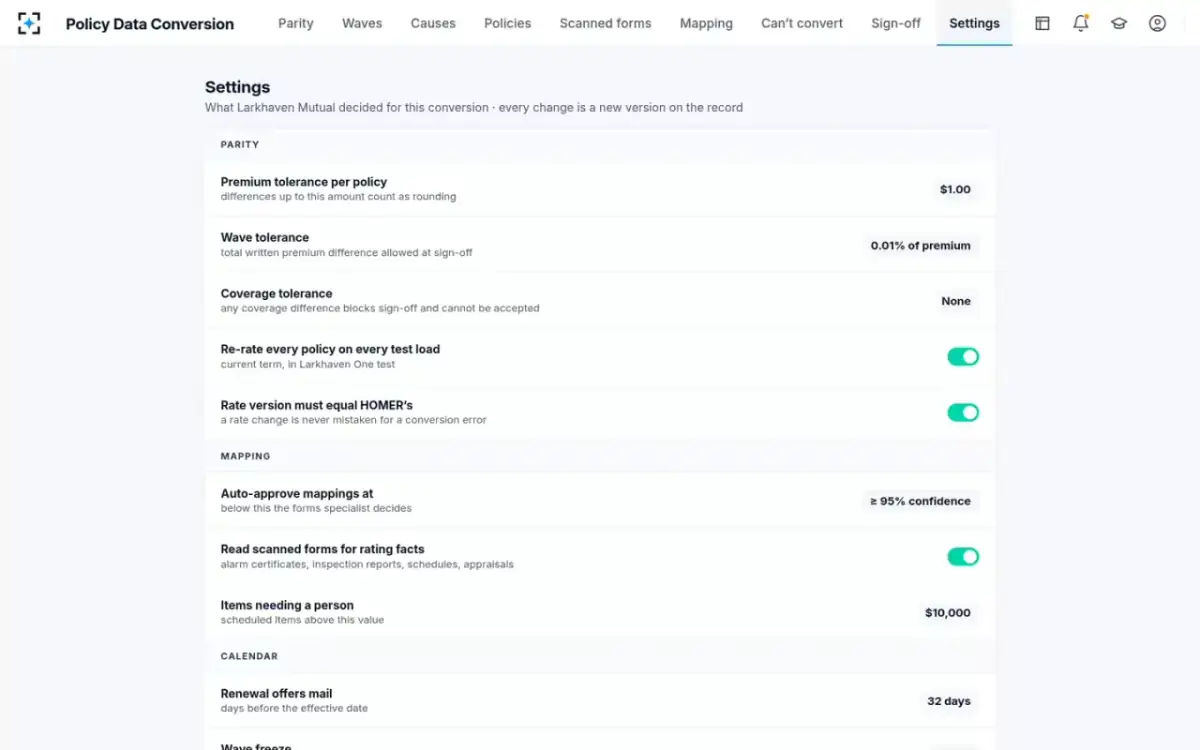Click Premium tolerance per policy label
The height and width of the screenshot is (750, 1200).
[304, 182]
